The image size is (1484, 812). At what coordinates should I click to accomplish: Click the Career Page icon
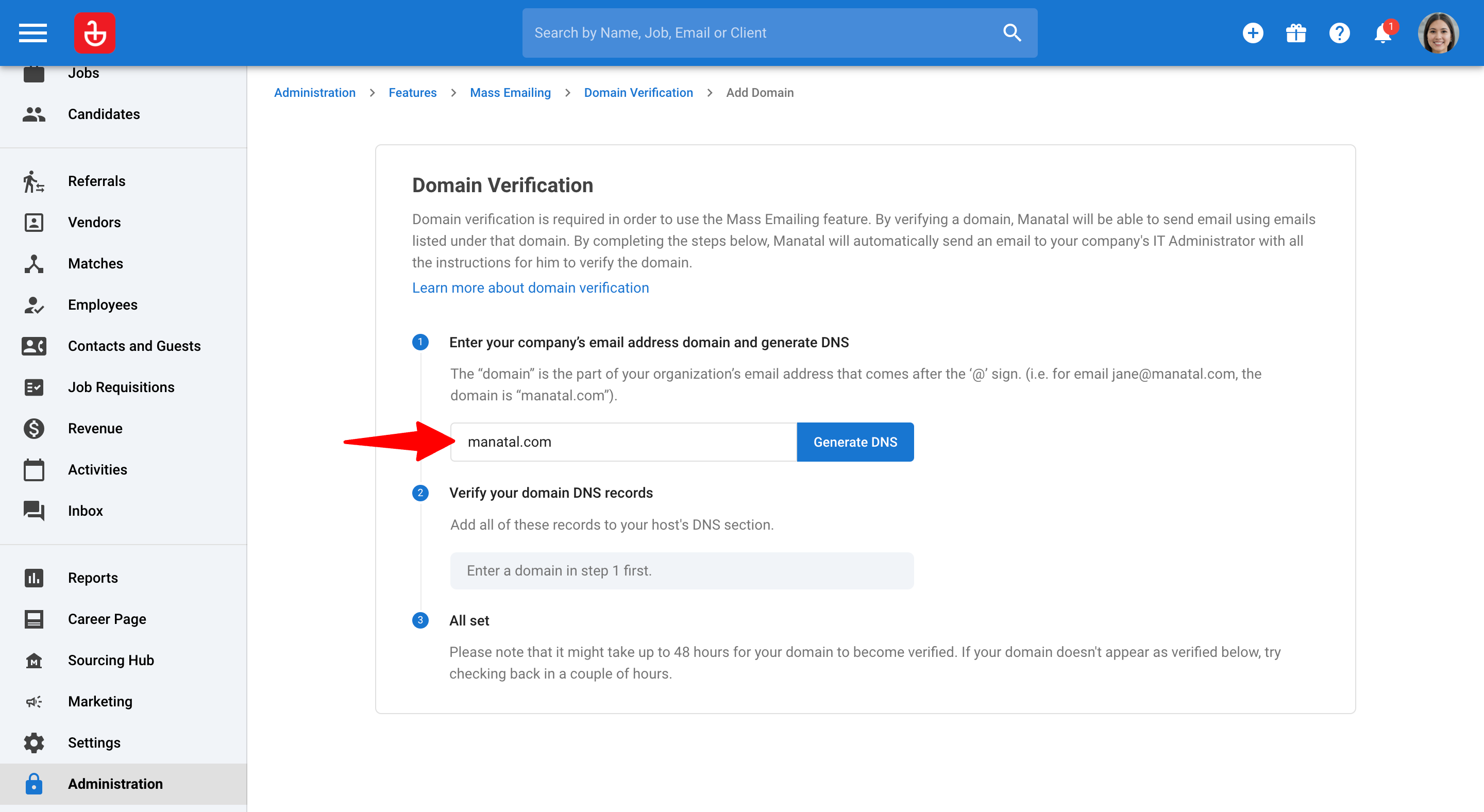(x=34, y=618)
